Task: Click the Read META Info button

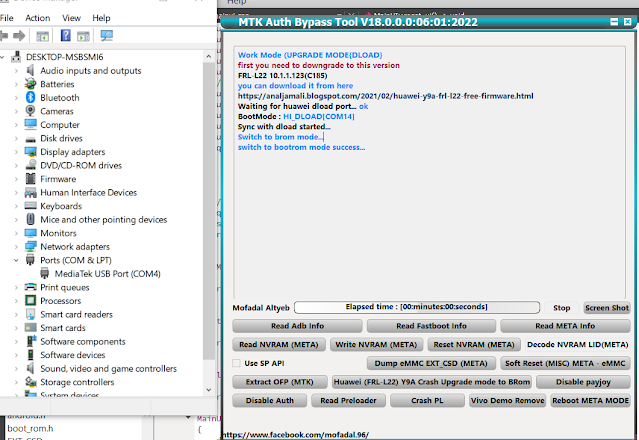Action: tap(565, 326)
